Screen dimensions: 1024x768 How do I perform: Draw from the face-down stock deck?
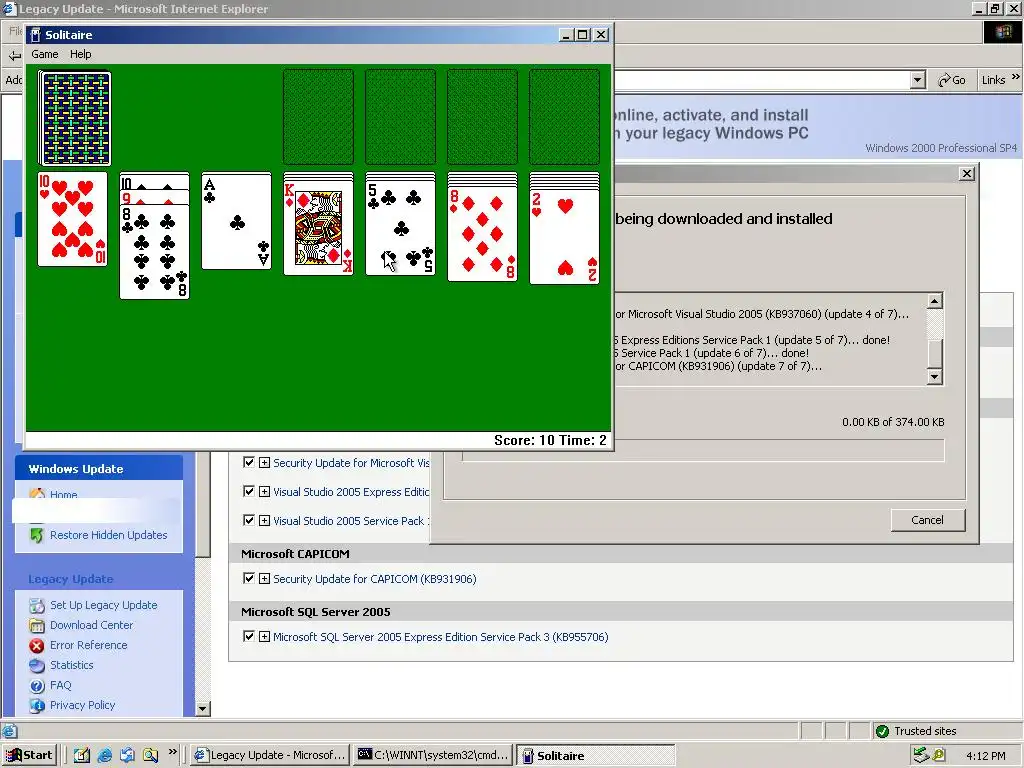(x=74, y=118)
